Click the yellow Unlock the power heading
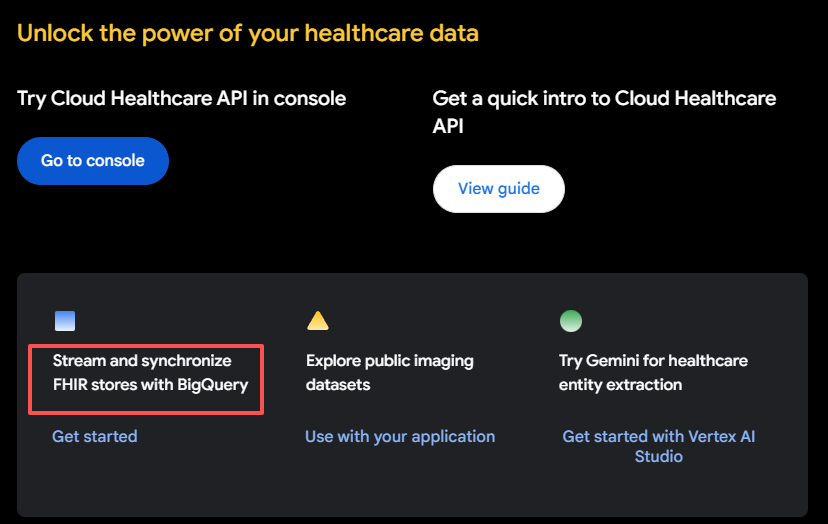 248,33
